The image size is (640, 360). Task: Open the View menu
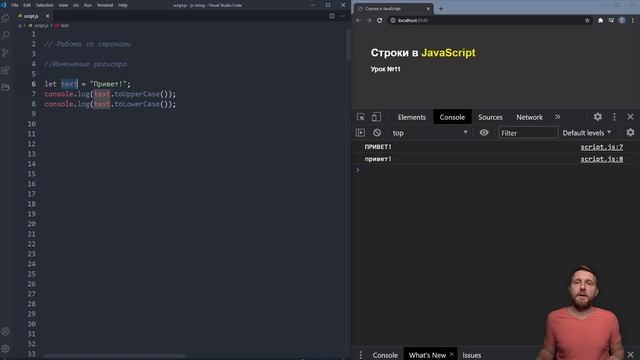tap(63, 5)
